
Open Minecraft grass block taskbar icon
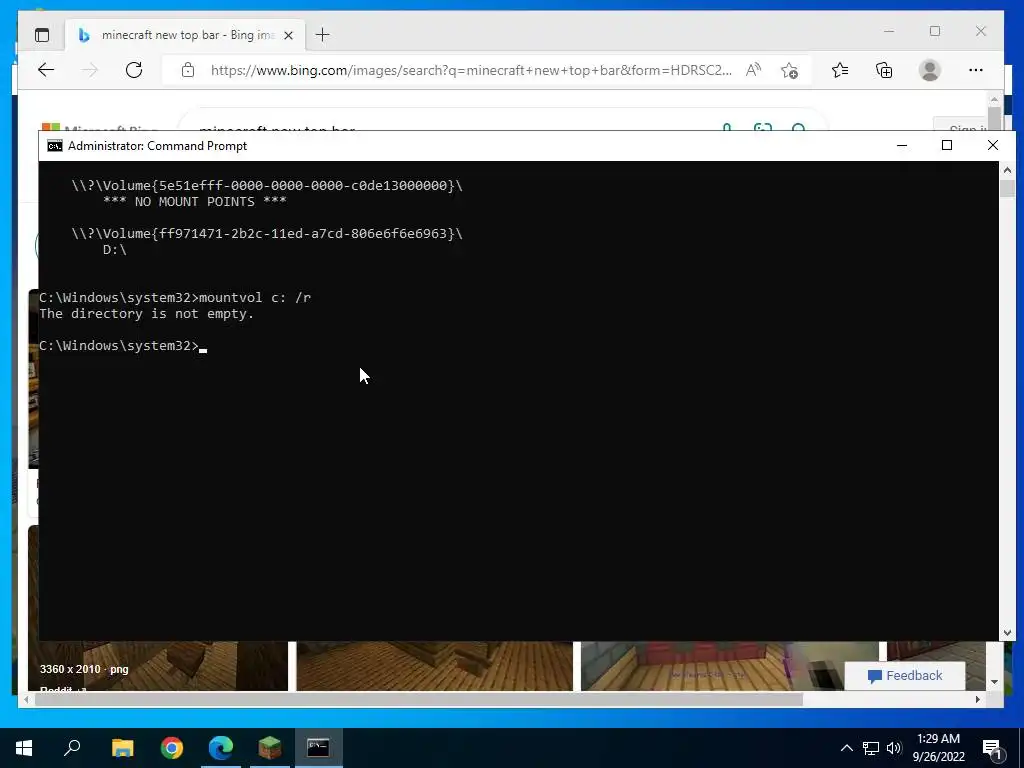(270, 748)
